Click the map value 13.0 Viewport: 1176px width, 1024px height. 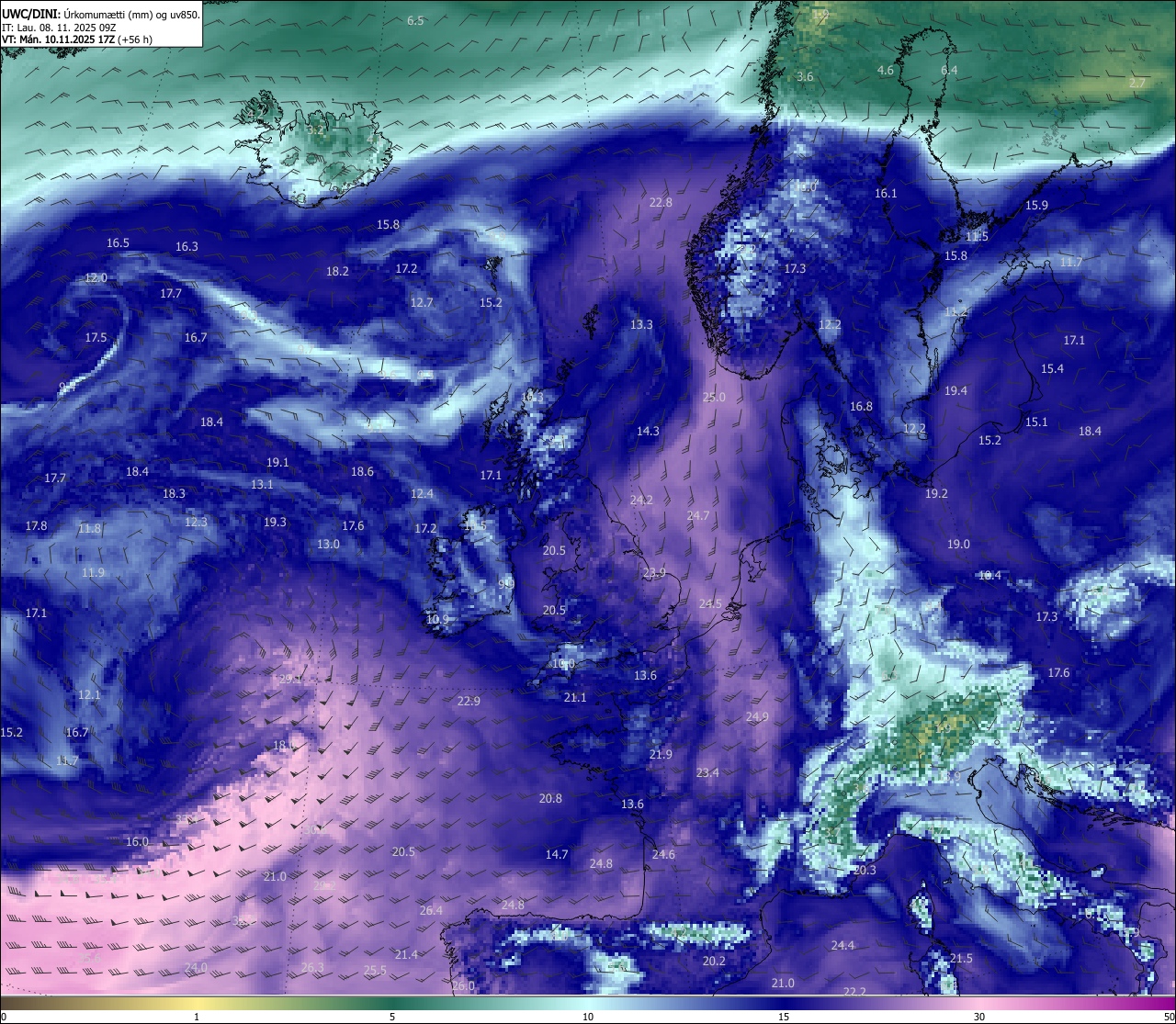click(x=328, y=544)
